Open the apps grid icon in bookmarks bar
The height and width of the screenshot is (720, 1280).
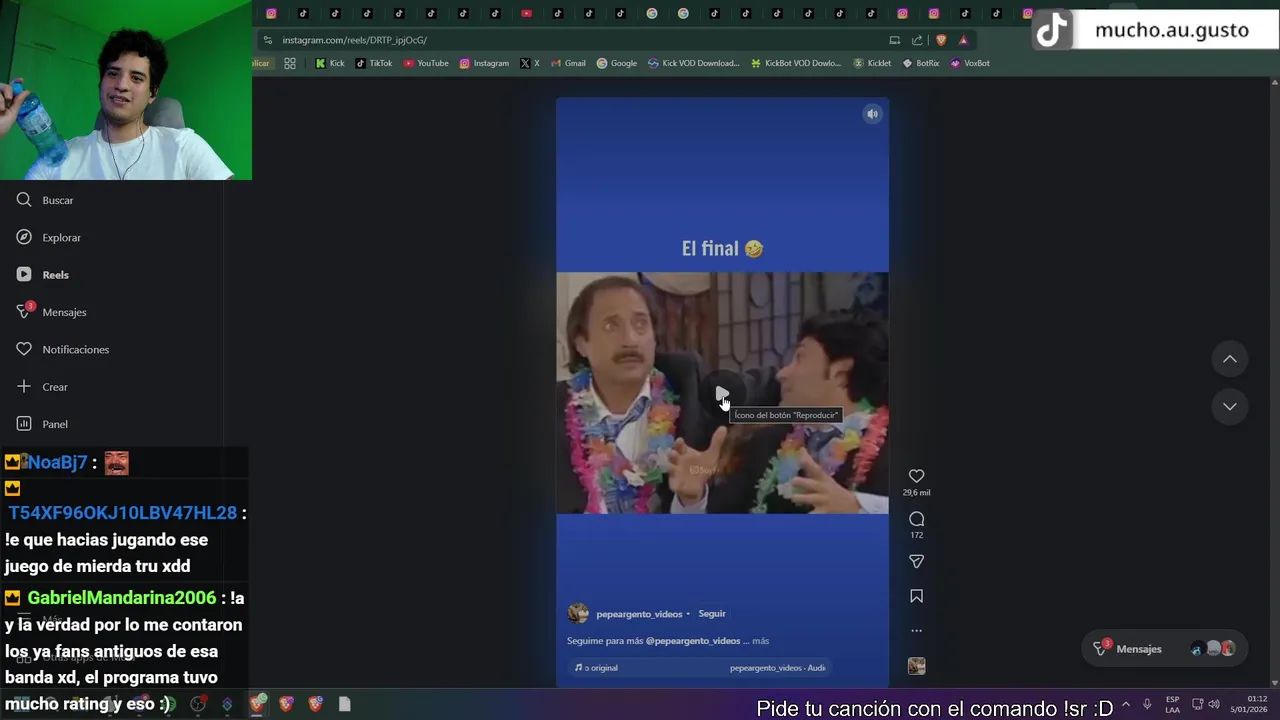(290, 63)
